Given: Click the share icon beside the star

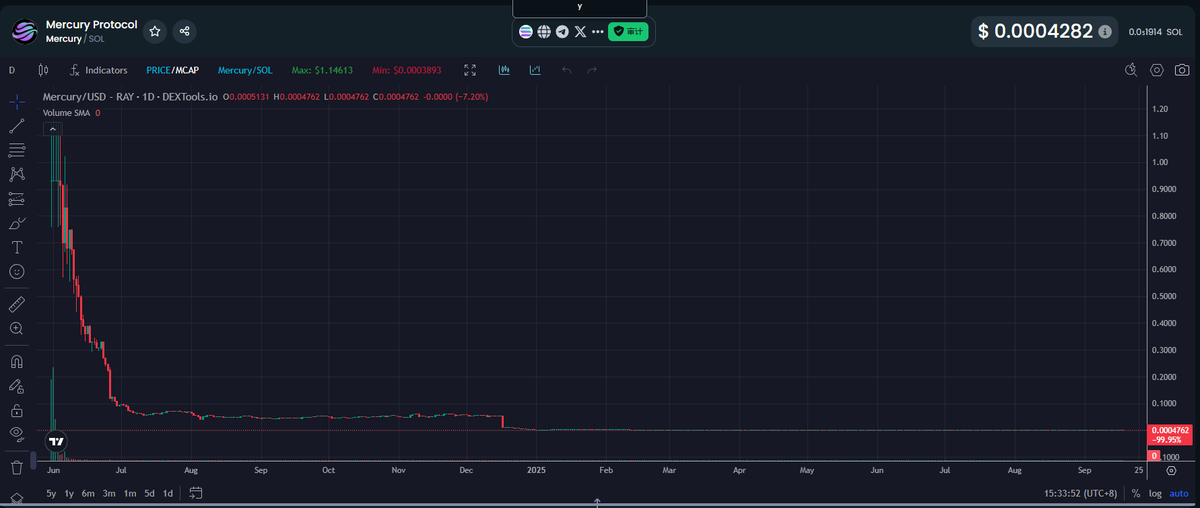Looking at the screenshot, I should [185, 31].
